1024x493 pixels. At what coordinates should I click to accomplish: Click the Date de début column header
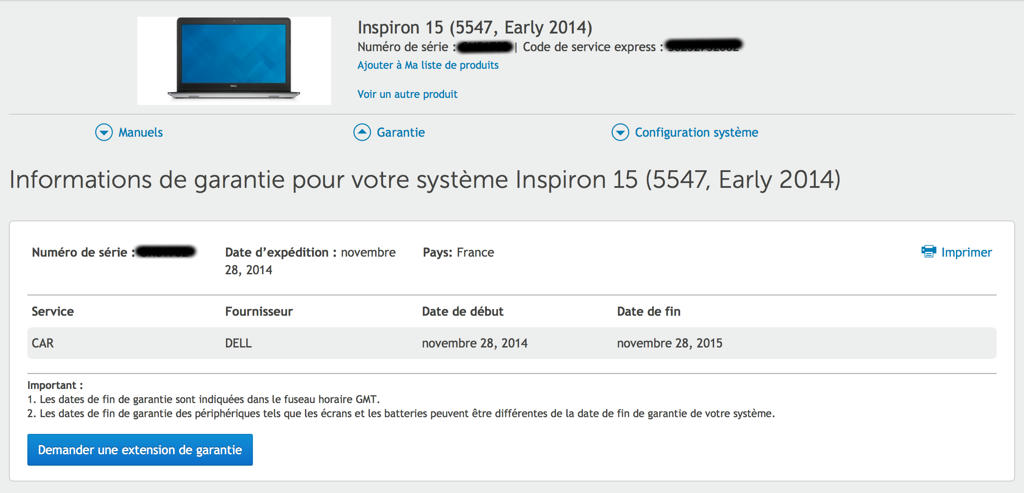coord(462,311)
